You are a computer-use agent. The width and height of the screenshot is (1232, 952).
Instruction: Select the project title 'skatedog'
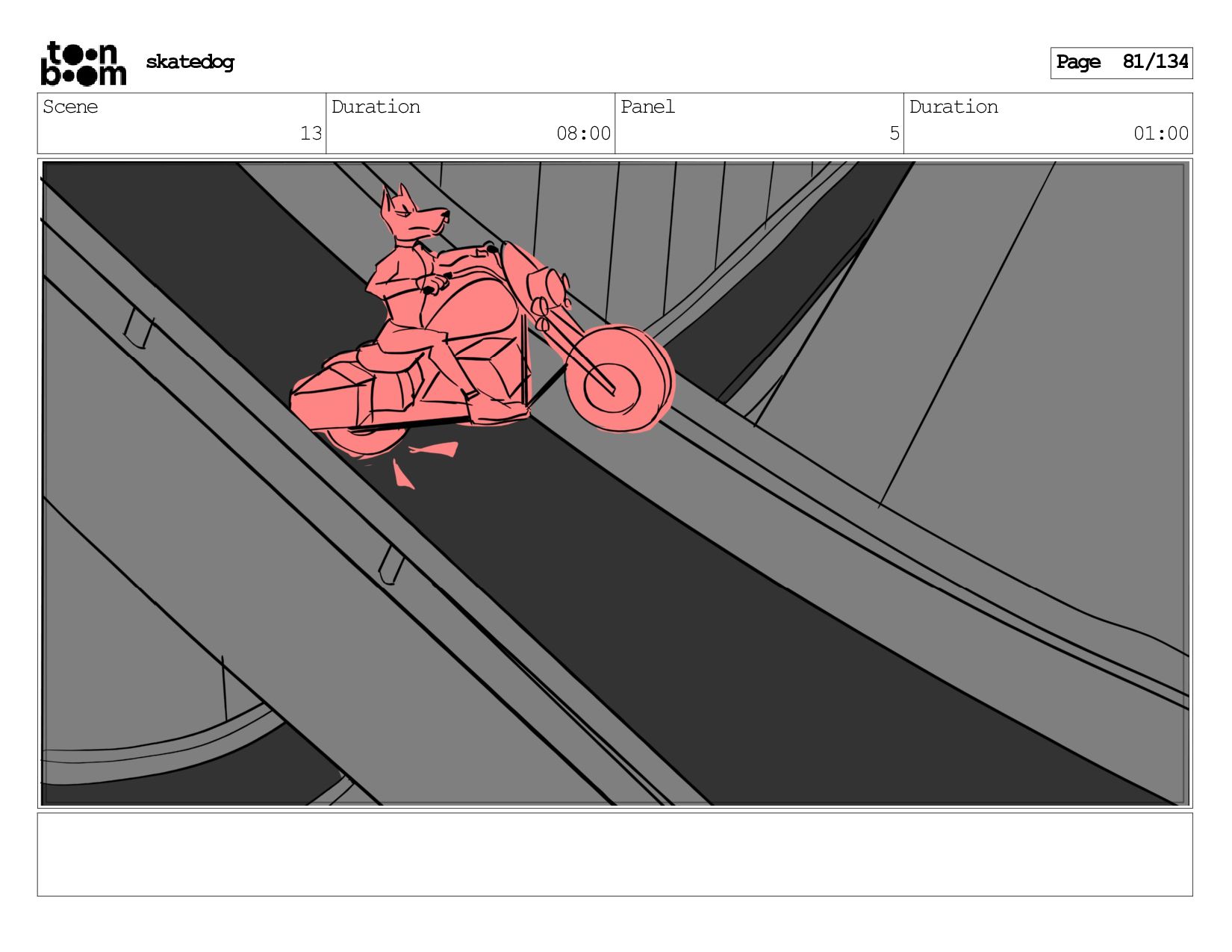[190, 63]
